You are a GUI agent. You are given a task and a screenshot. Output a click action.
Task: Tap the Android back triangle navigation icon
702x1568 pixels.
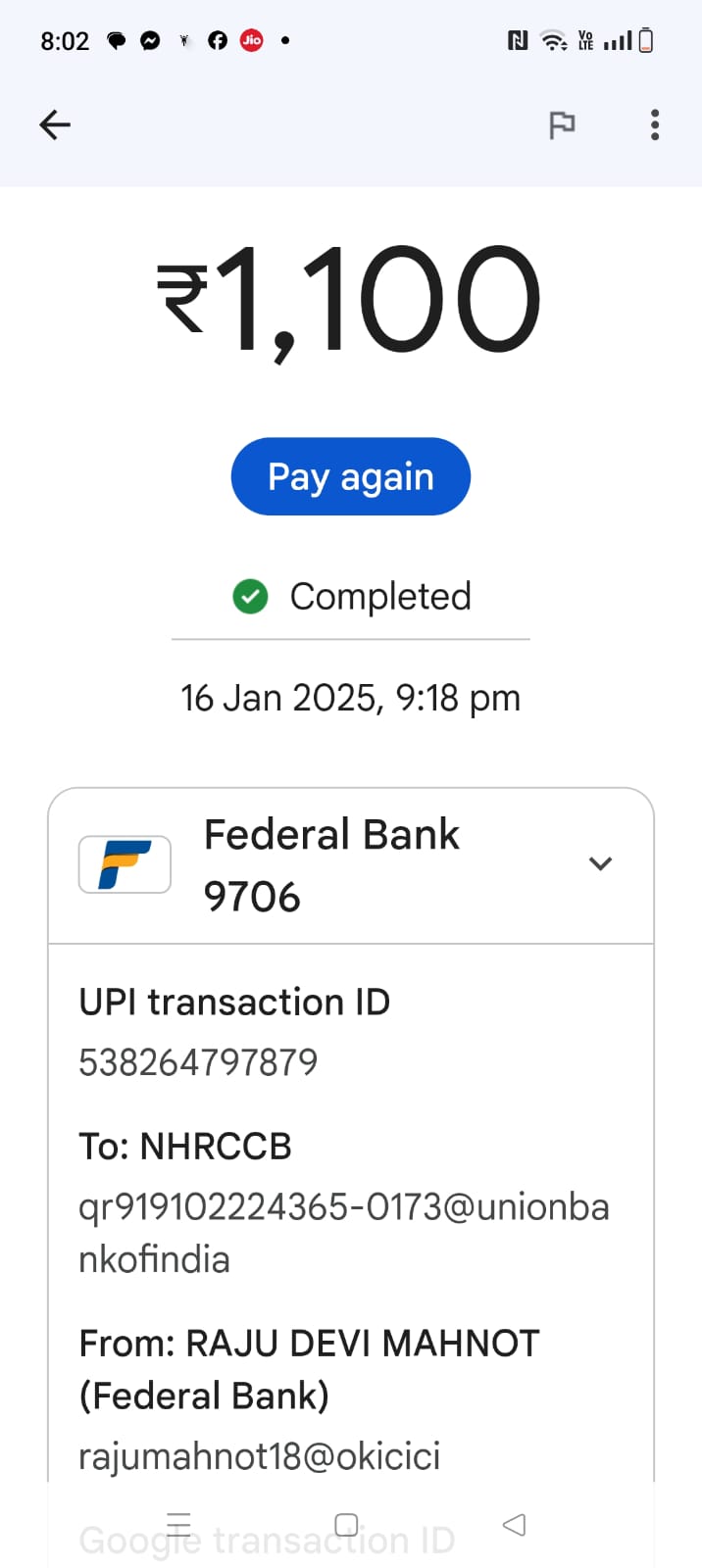pyautogui.click(x=514, y=1525)
